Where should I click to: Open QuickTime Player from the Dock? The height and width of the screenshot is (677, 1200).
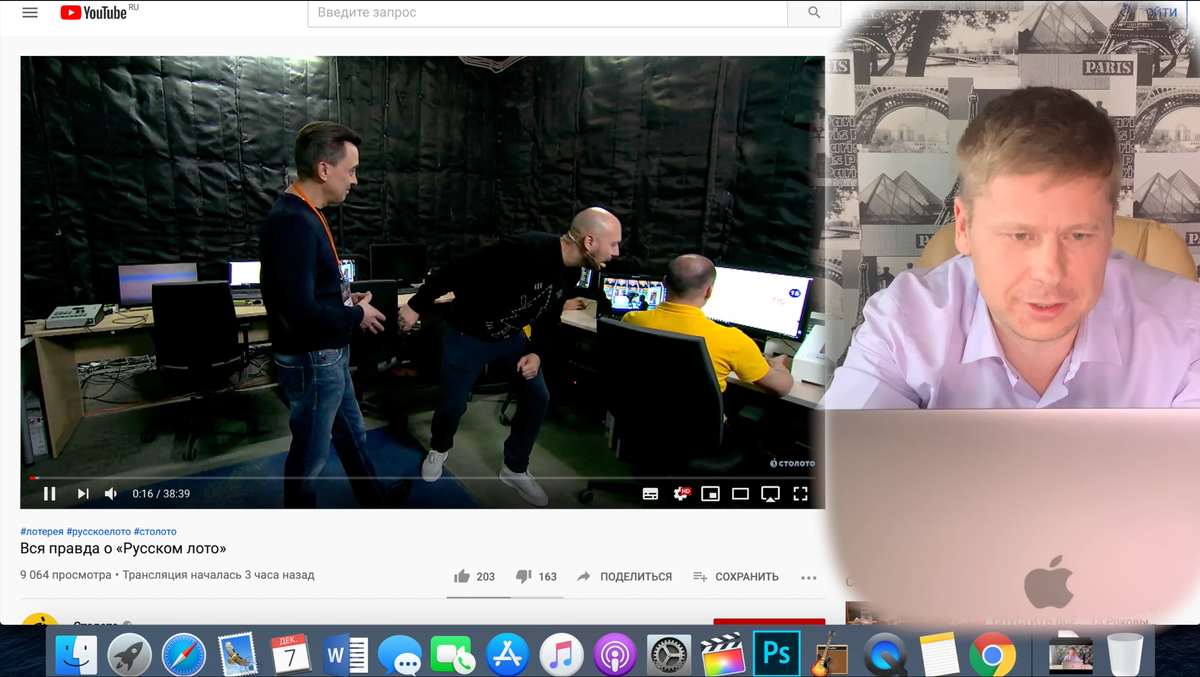pyautogui.click(x=884, y=655)
